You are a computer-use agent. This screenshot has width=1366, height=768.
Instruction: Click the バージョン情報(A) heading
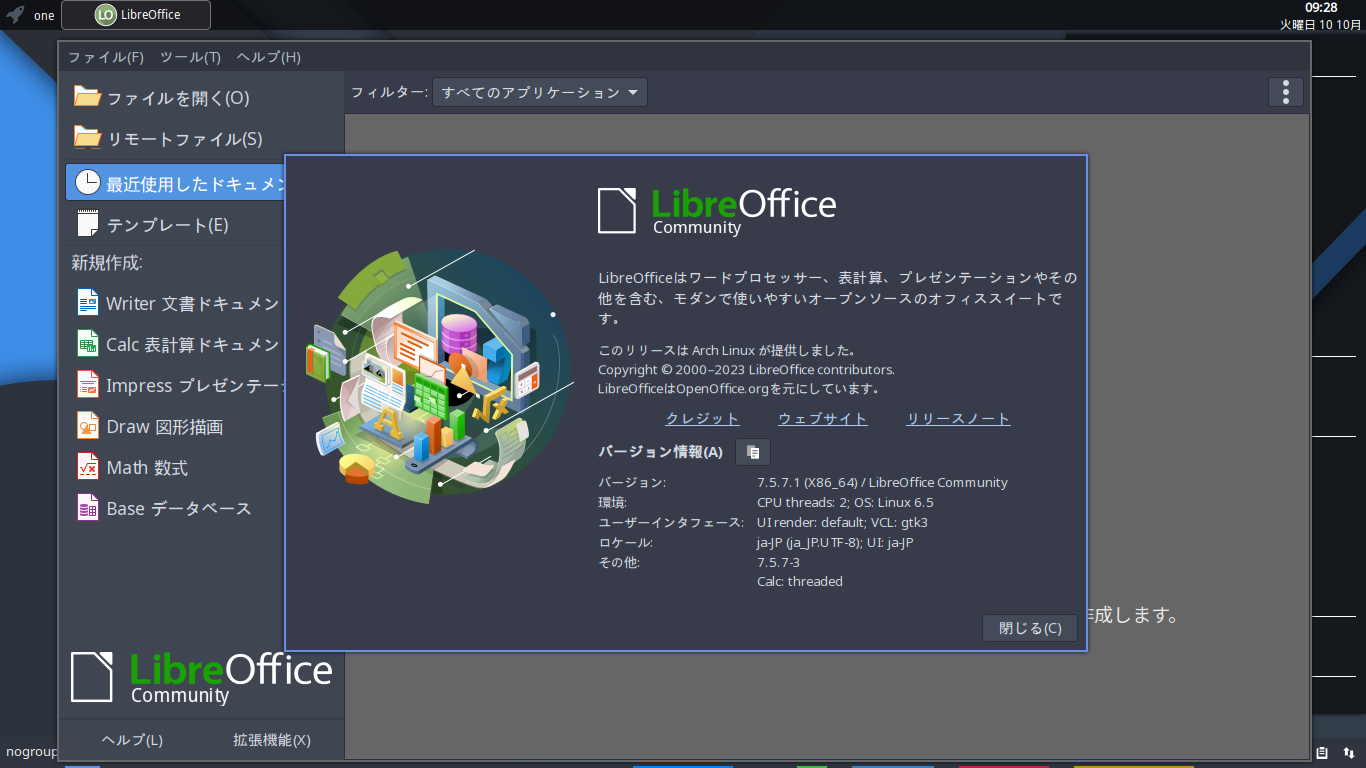pos(660,452)
